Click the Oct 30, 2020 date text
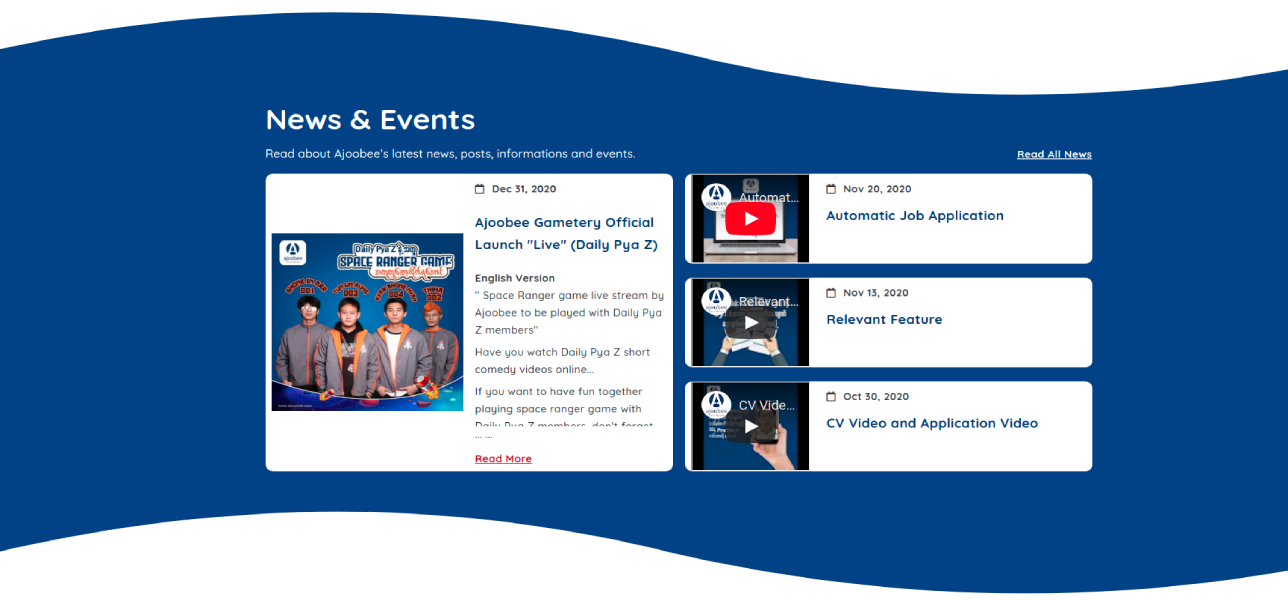This screenshot has height=600, width=1288. point(876,397)
